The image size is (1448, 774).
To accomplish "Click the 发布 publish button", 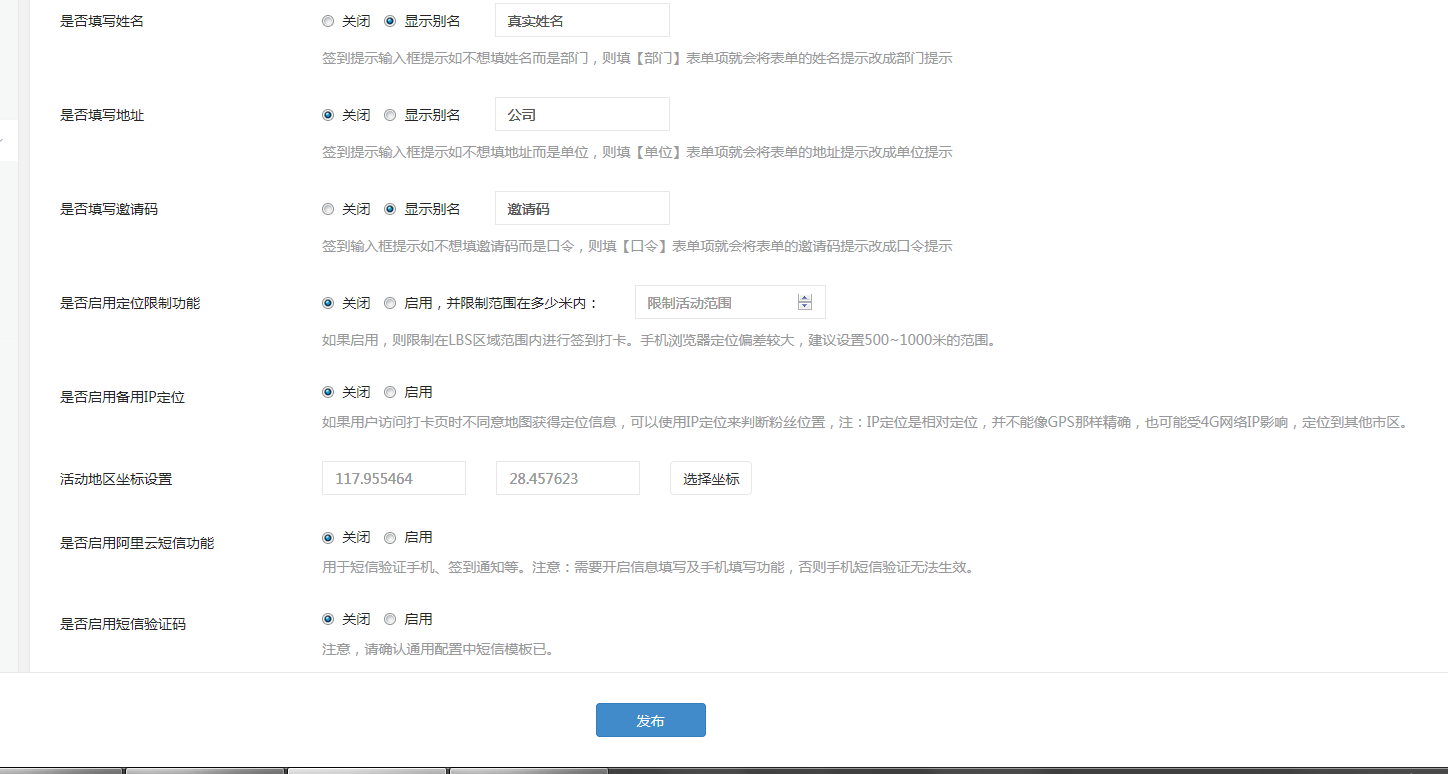I will pos(650,720).
